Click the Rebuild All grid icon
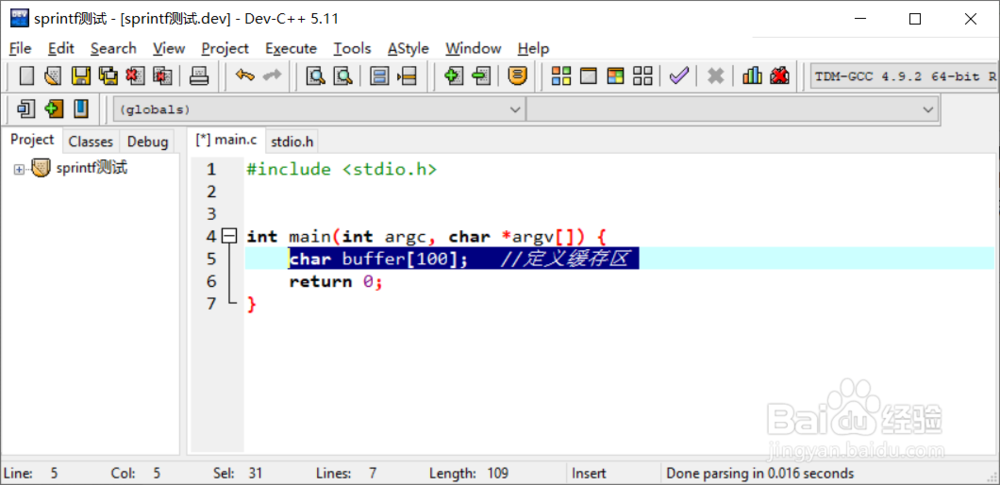Viewport: 1000px width, 485px height. point(642,77)
